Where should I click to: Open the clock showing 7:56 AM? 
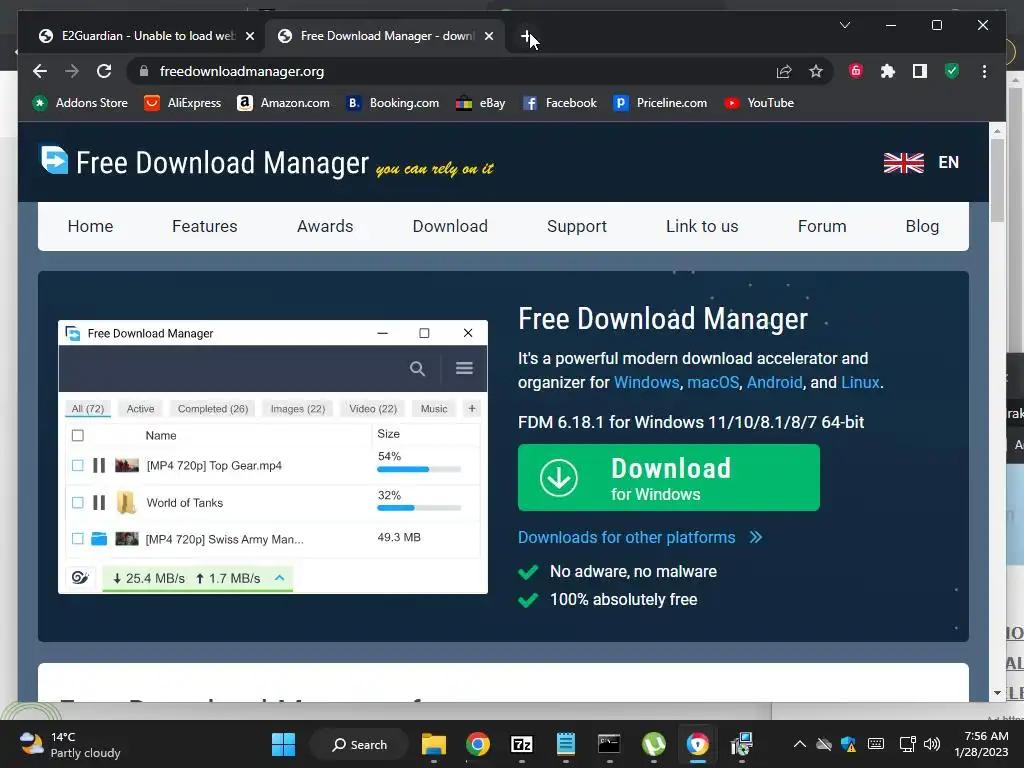coord(981,744)
